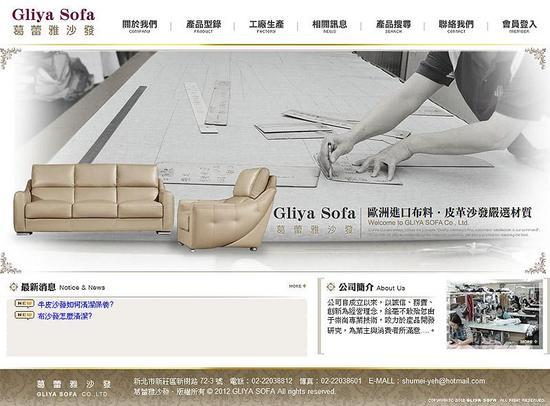The width and height of the screenshot is (550, 406).
Task: Go to the 聯絡我們 Contact page
Action: (456, 26)
